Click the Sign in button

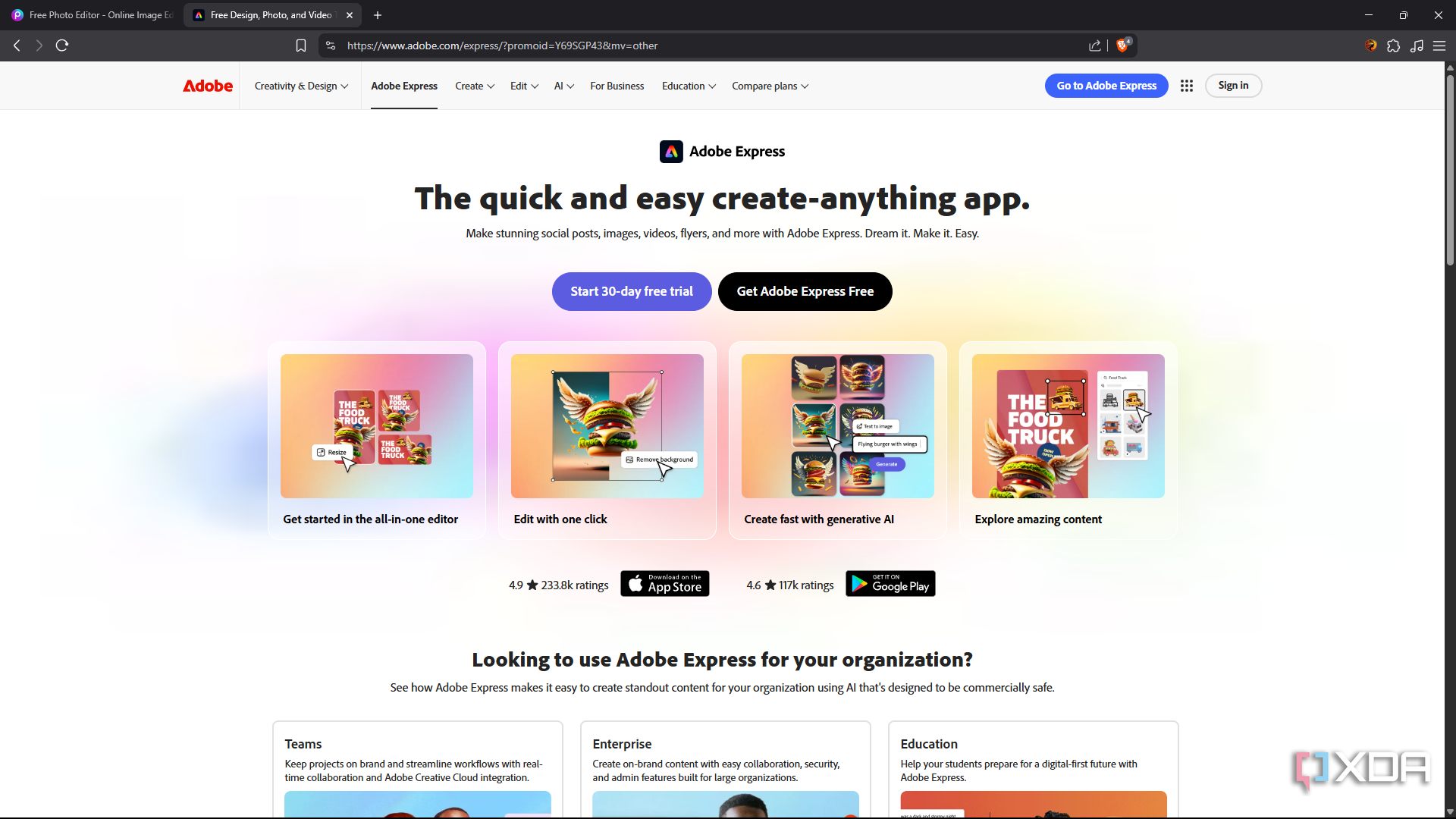point(1233,86)
